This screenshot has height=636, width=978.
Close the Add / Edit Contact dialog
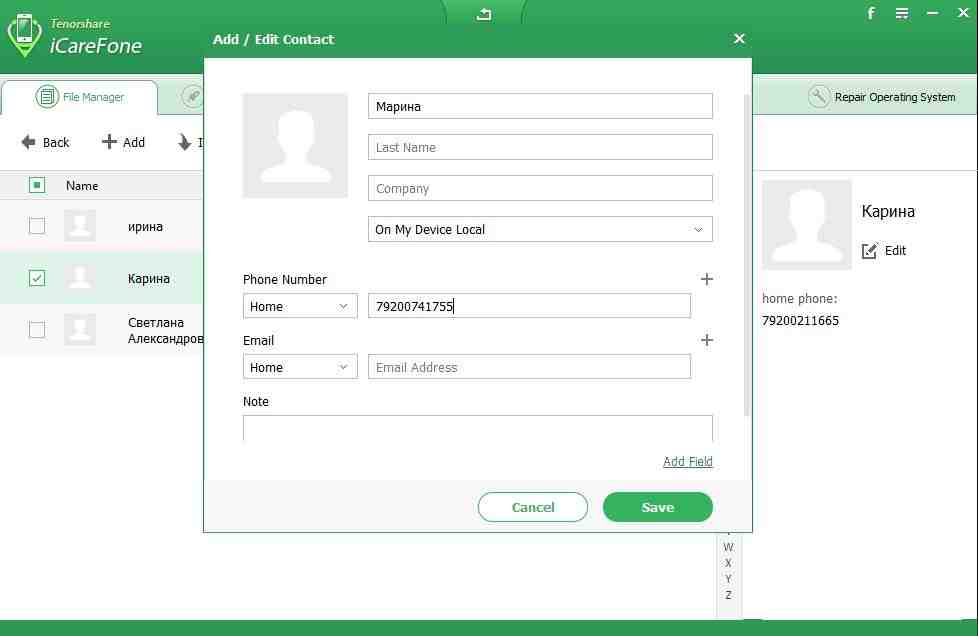[x=739, y=39]
